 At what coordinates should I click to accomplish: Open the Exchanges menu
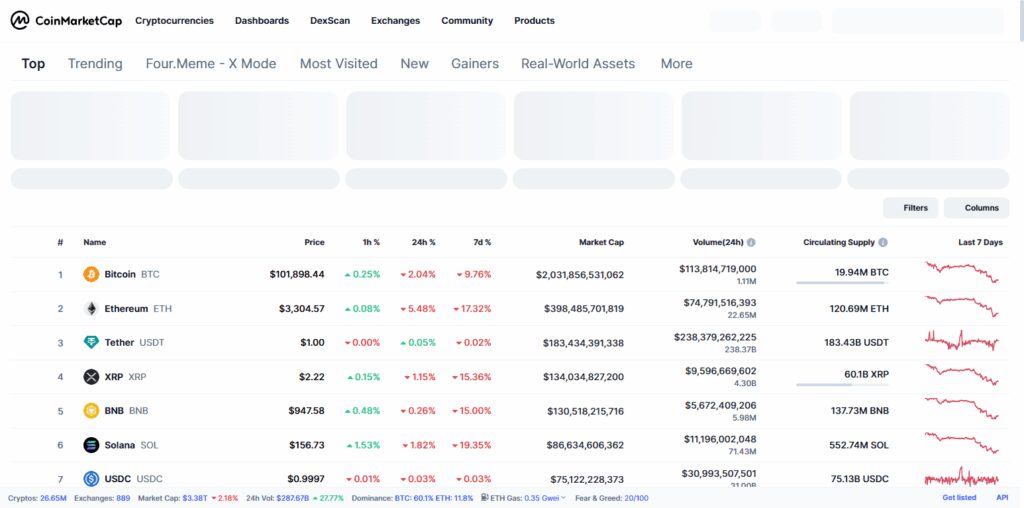tap(396, 20)
